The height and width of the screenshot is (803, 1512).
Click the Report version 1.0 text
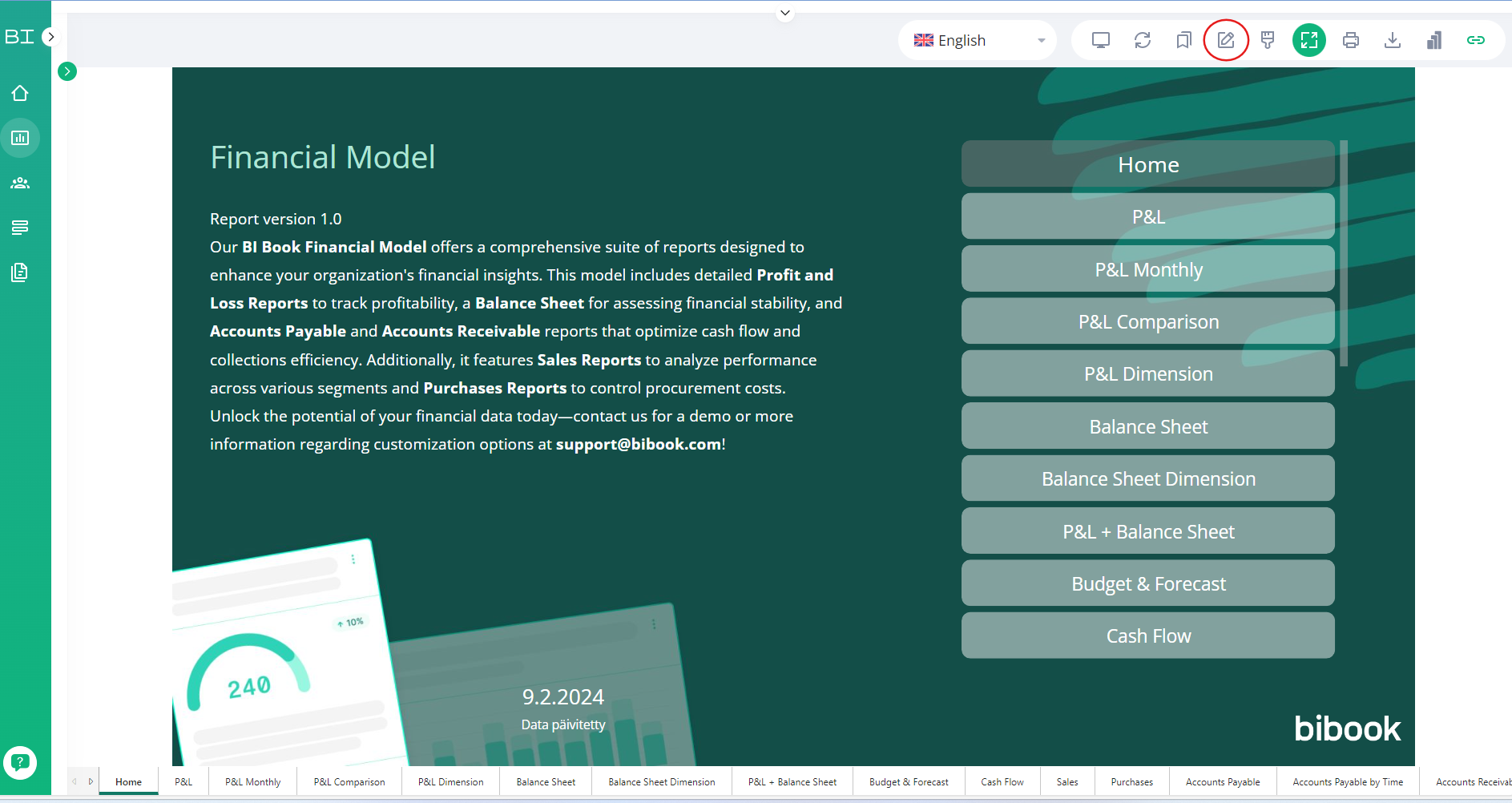[276, 219]
